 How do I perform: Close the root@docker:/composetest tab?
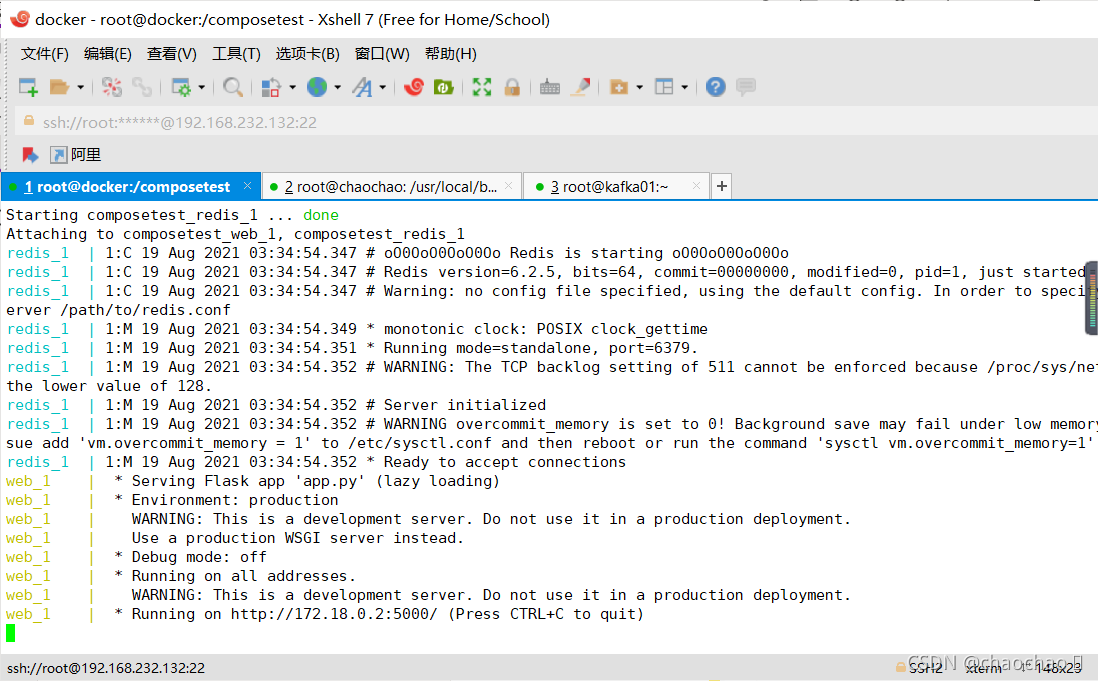point(249,187)
